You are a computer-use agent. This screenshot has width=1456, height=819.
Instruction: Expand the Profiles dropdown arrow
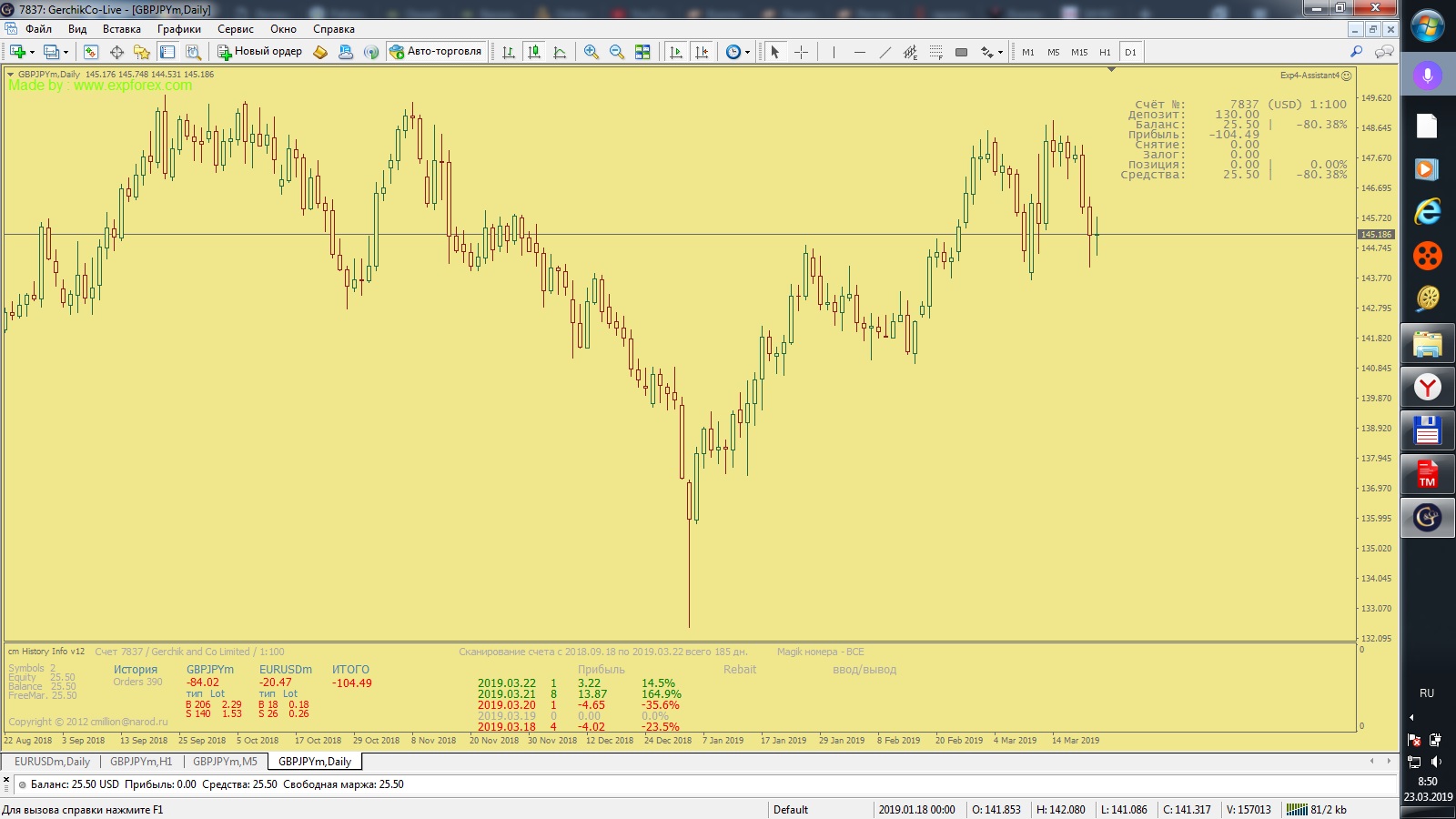point(66,52)
